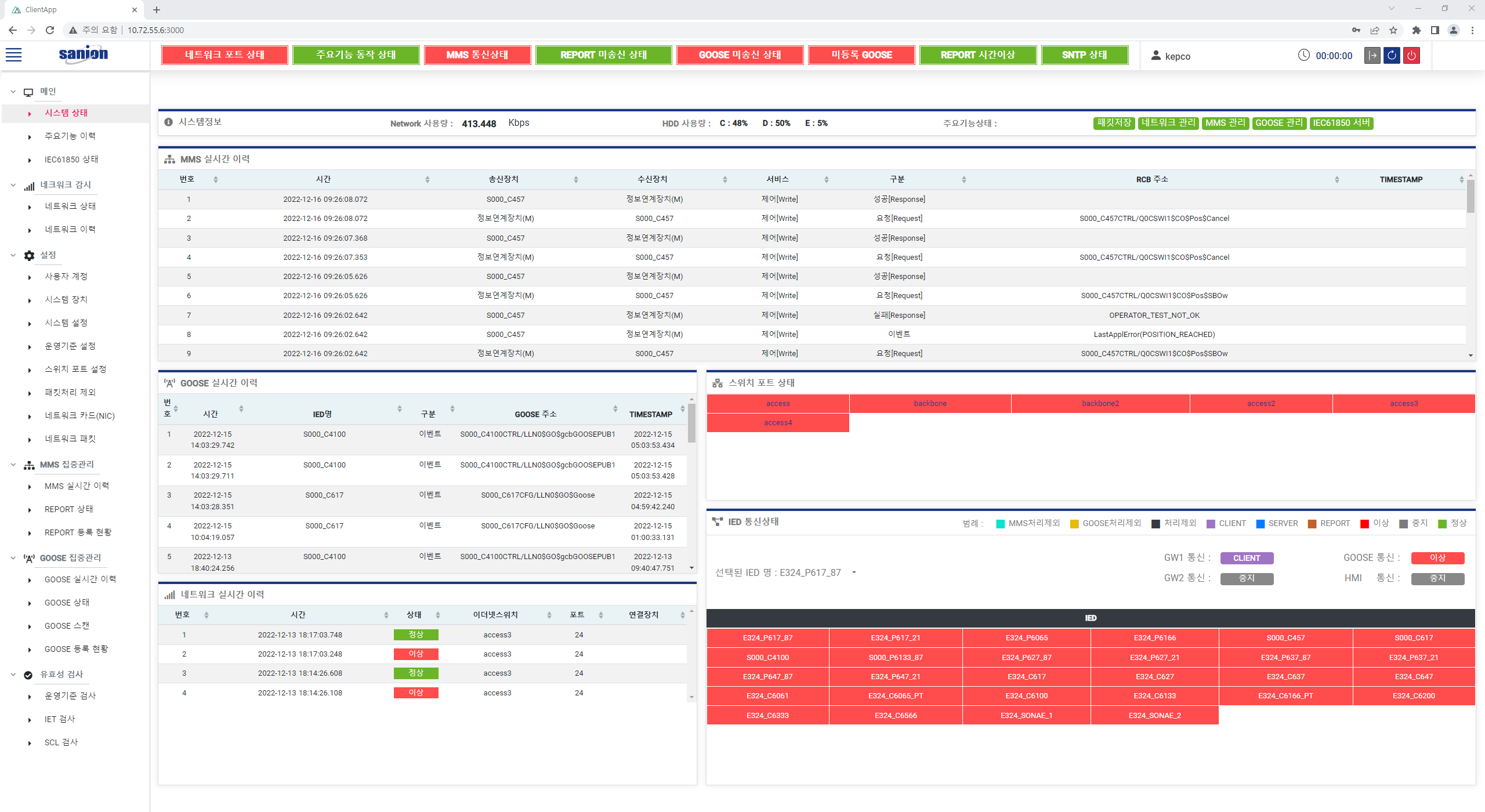Click the info icon beside 시스템정보
This screenshot has height=812, width=1485.
(x=168, y=122)
